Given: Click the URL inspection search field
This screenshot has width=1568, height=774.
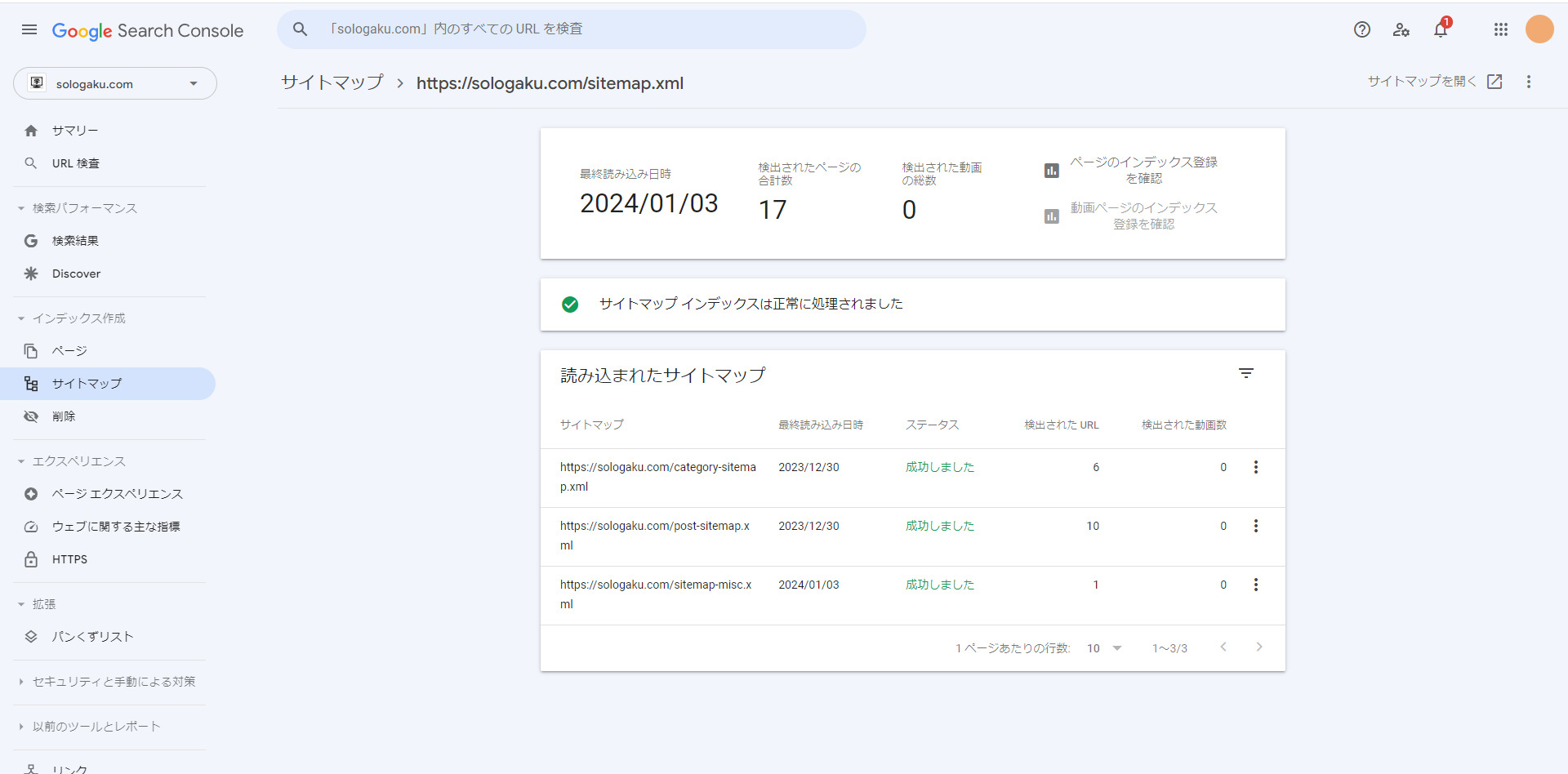Looking at the screenshot, I should point(572,29).
